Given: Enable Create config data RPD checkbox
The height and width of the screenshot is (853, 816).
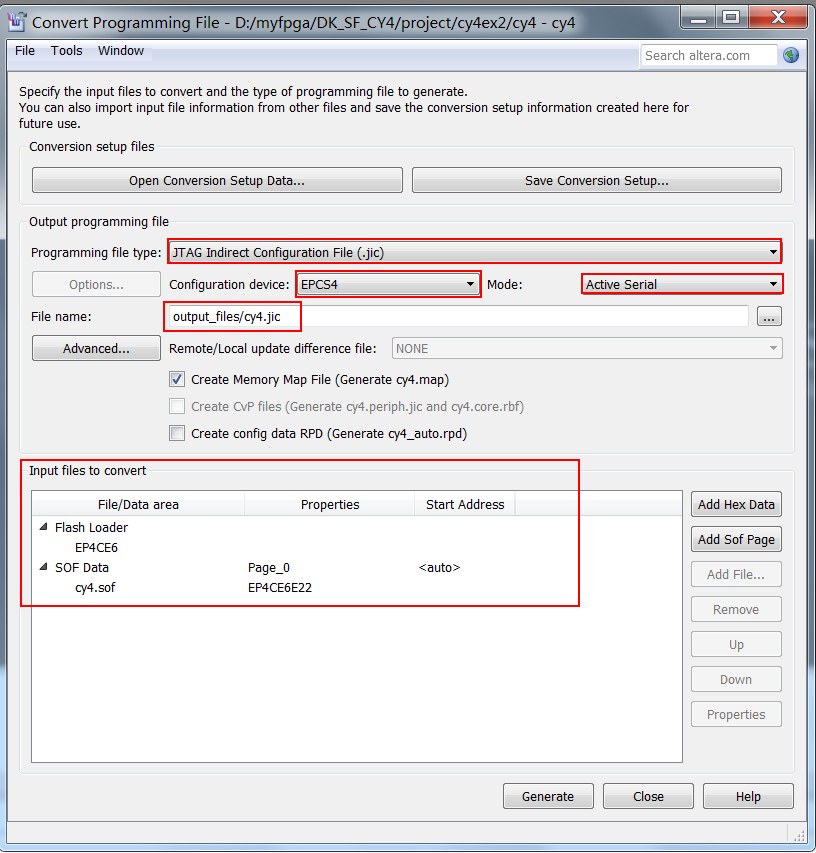Looking at the screenshot, I should (x=177, y=434).
